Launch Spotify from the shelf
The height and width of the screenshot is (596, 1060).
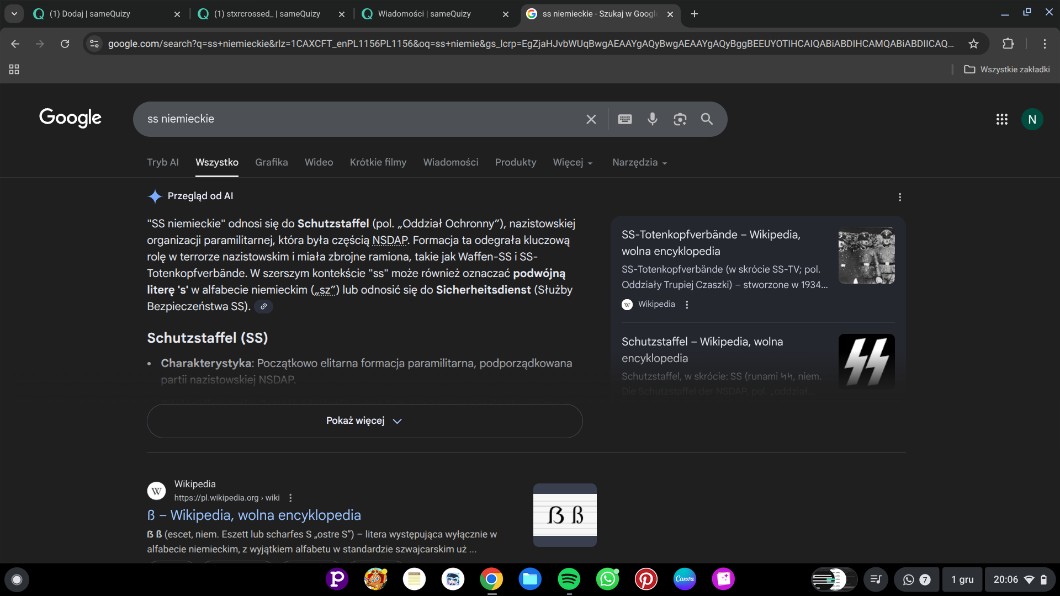(x=568, y=579)
